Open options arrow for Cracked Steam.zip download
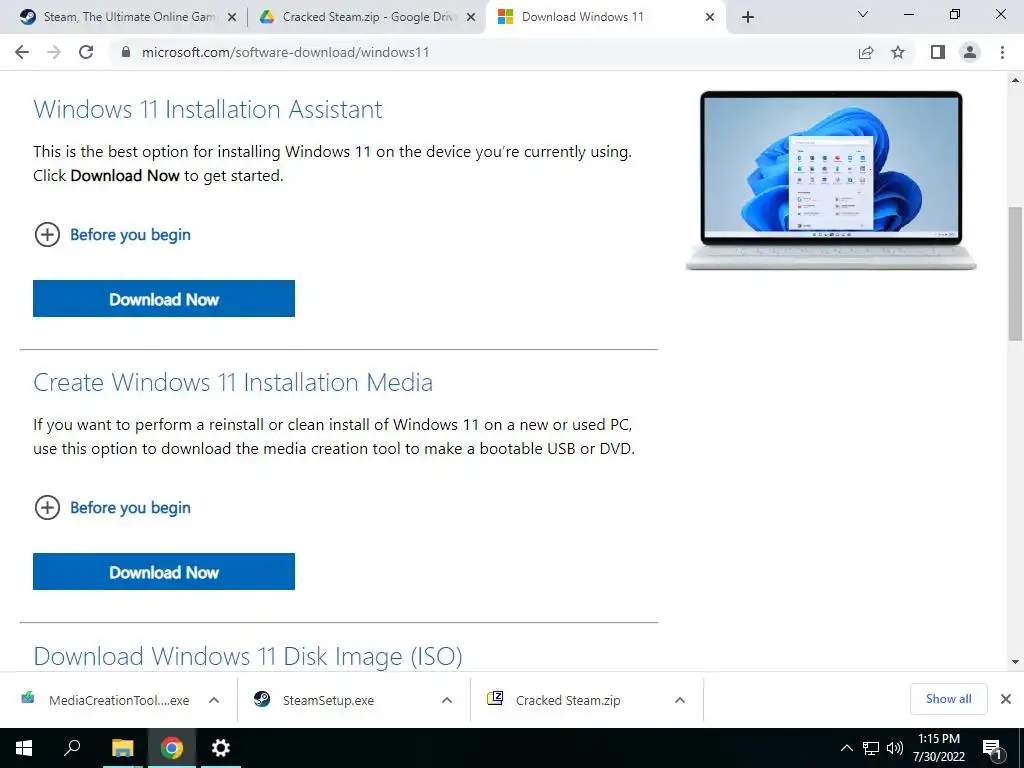Image resolution: width=1024 pixels, height=768 pixels. pyautogui.click(x=680, y=700)
